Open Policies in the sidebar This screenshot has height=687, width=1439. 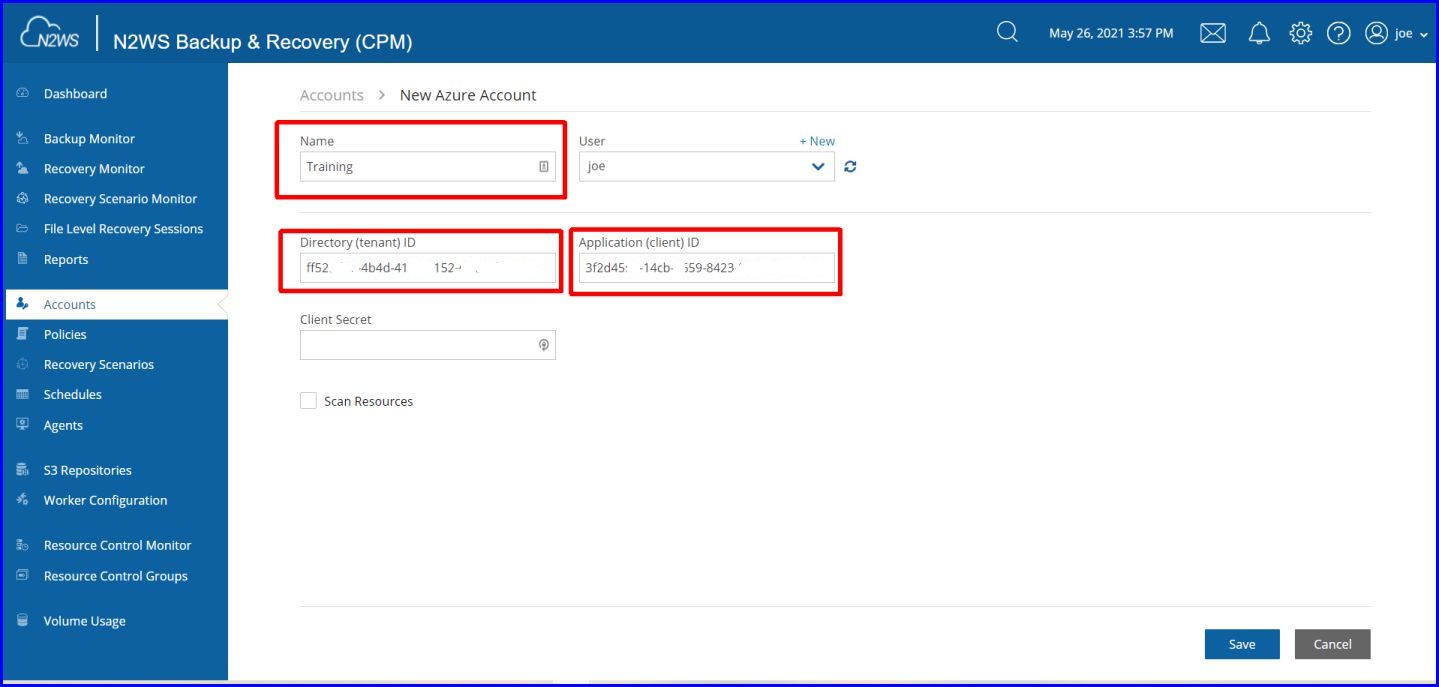coord(65,334)
